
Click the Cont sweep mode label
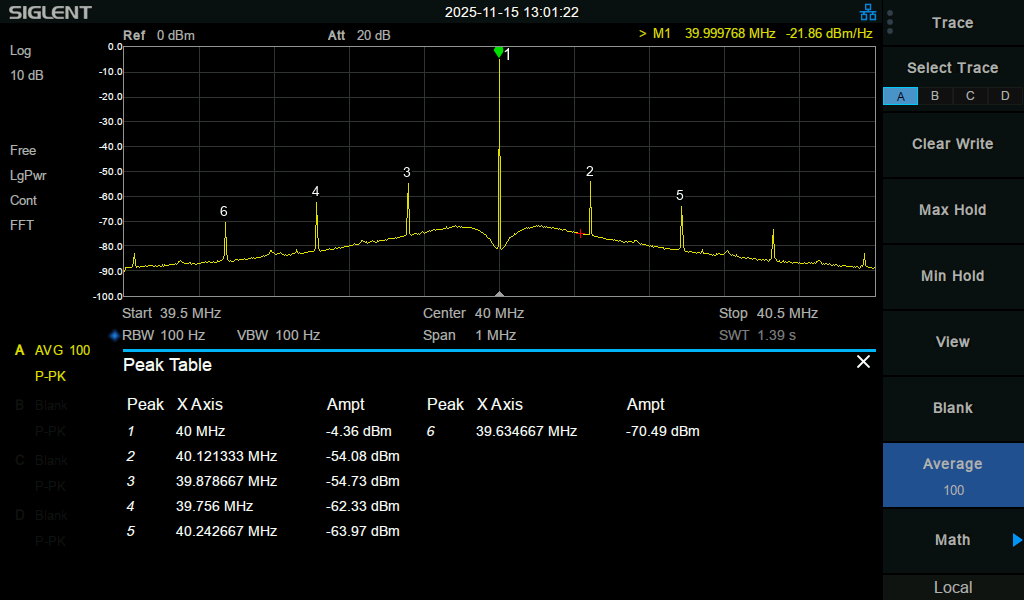24,200
